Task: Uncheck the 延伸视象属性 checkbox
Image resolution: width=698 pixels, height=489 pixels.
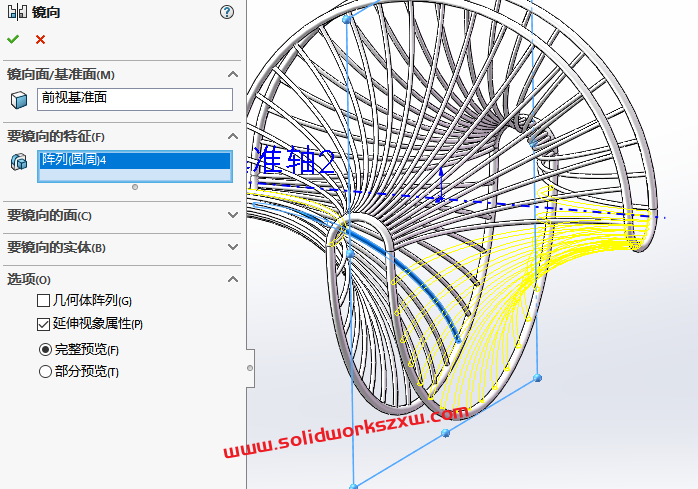Action: coord(43,324)
